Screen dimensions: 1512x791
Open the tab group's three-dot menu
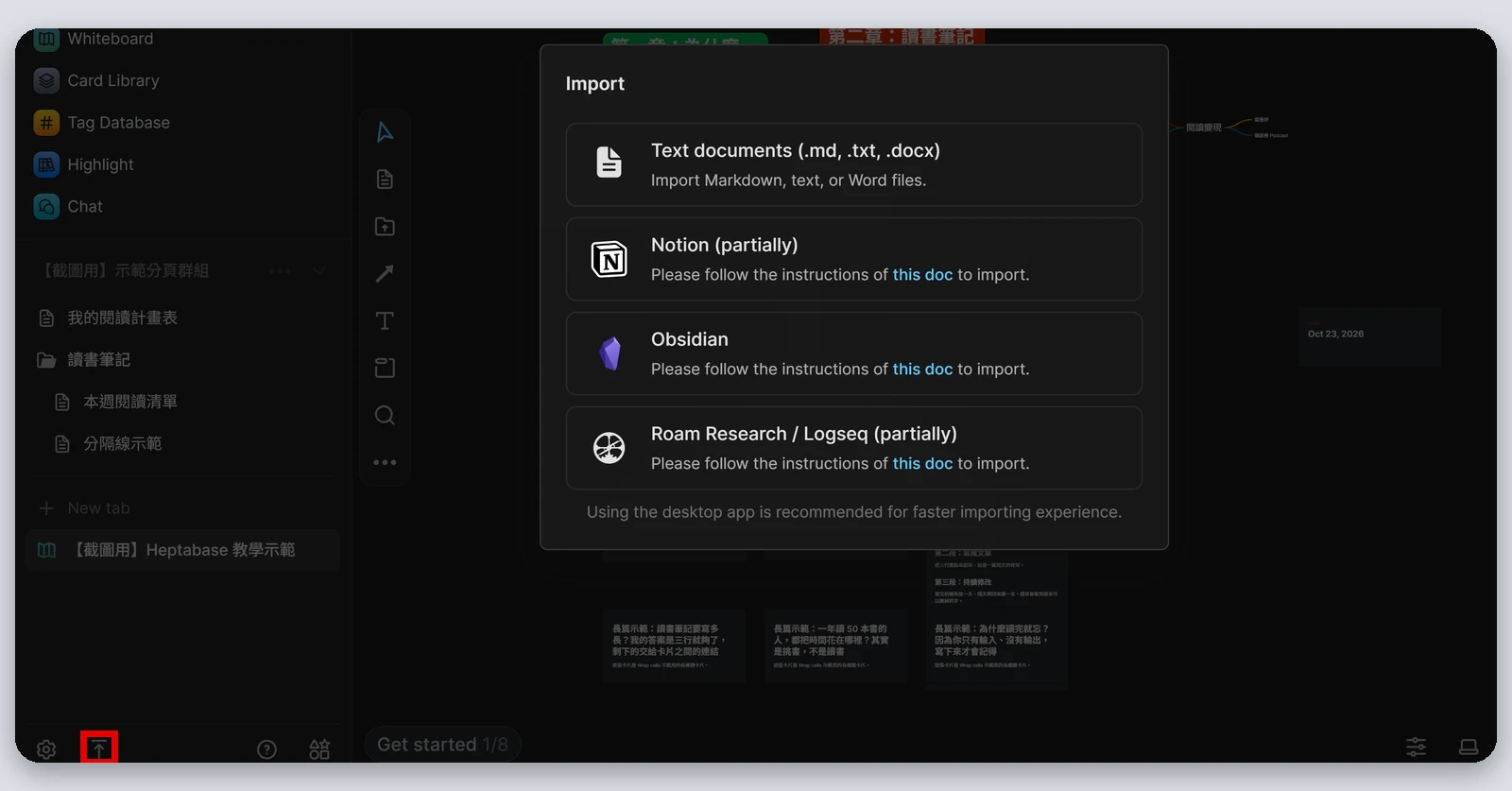point(280,271)
